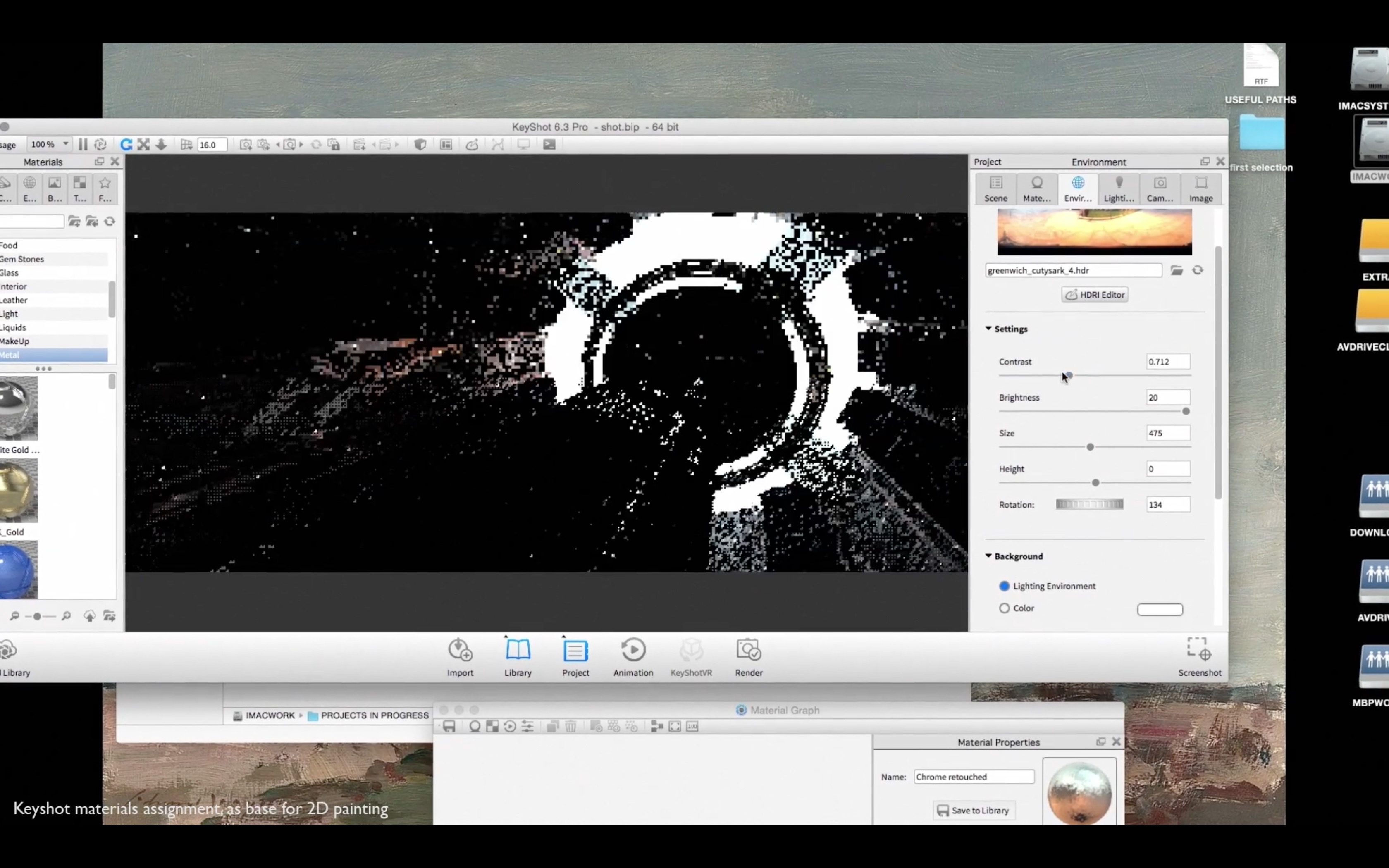Open the HDRI editor teapot toolbar icon
1389x868 pixels.
pos(472,145)
